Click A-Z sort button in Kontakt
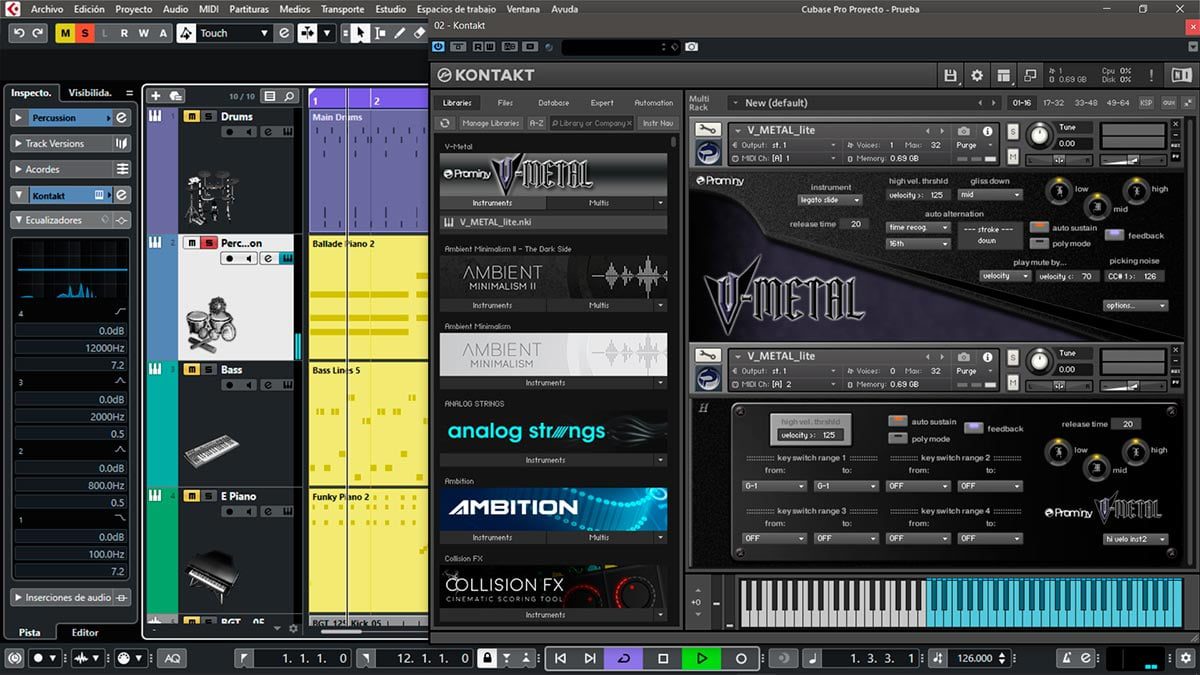This screenshot has height=675, width=1200. pos(536,123)
